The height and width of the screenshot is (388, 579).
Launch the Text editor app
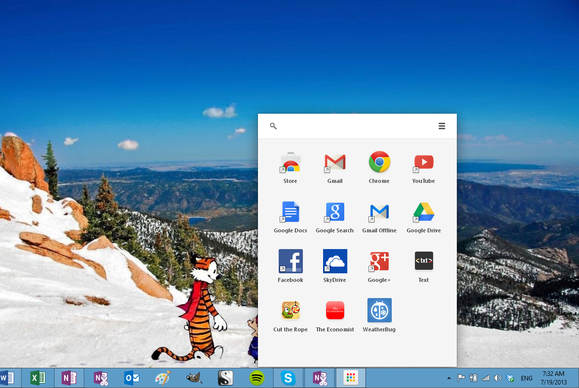coord(424,267)
